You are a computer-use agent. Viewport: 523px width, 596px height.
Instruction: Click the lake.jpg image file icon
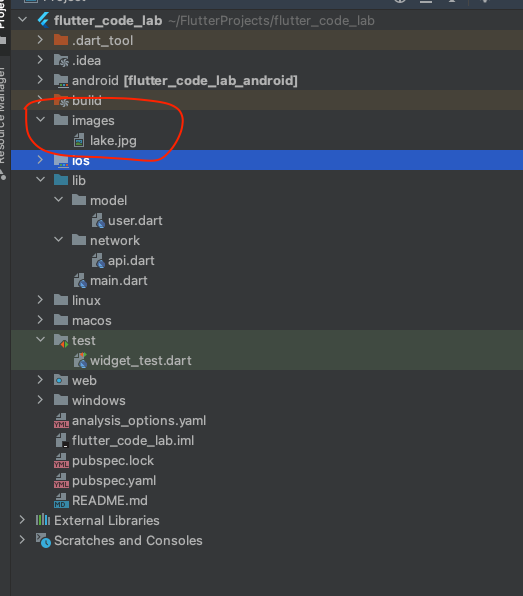pyautogui.click(x=79, y=140)
